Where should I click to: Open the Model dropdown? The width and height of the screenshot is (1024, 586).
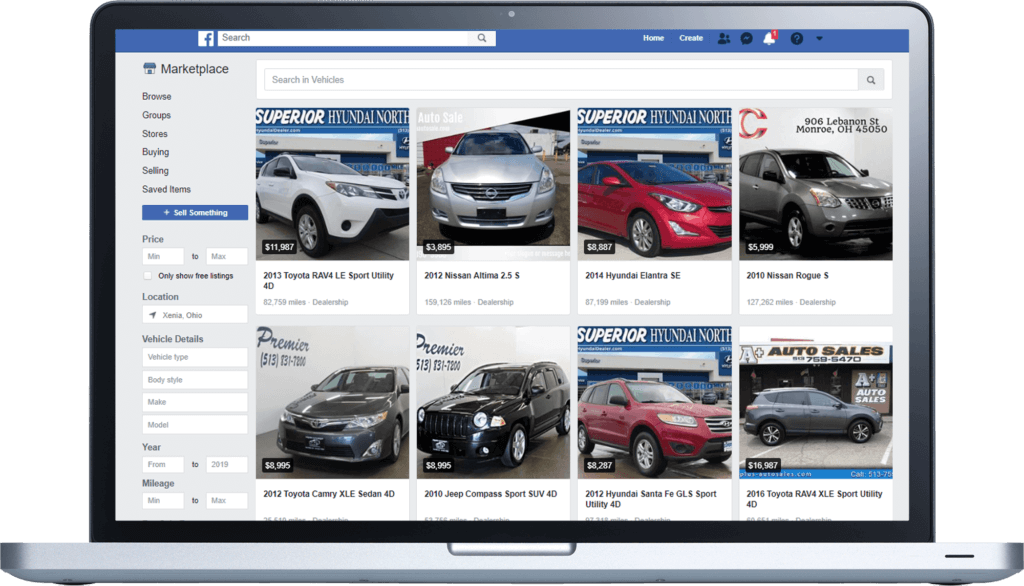(x=195, y=425)
